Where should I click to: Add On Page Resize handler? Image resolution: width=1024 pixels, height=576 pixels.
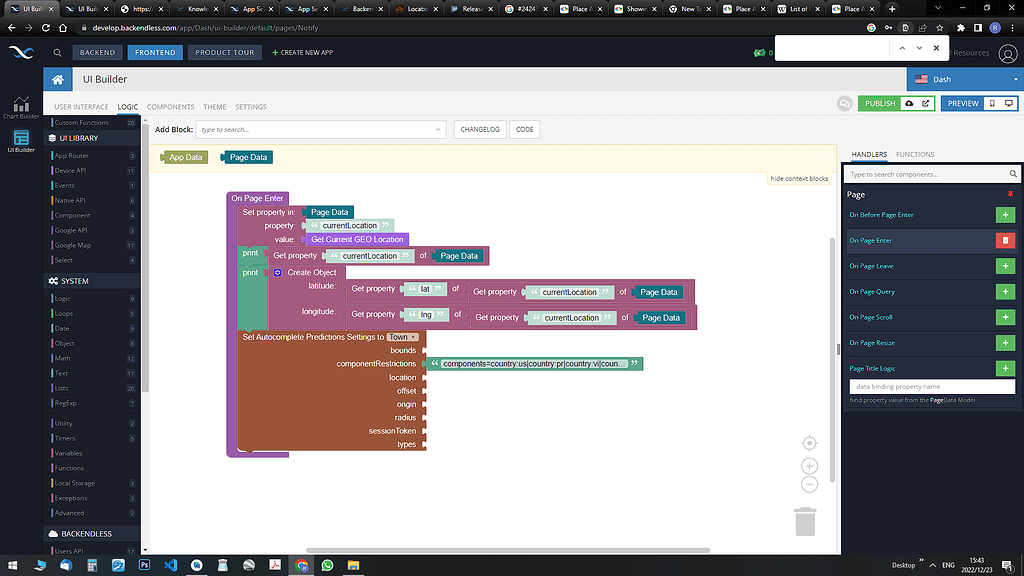pyautogui.click(x=1005, y=343)
